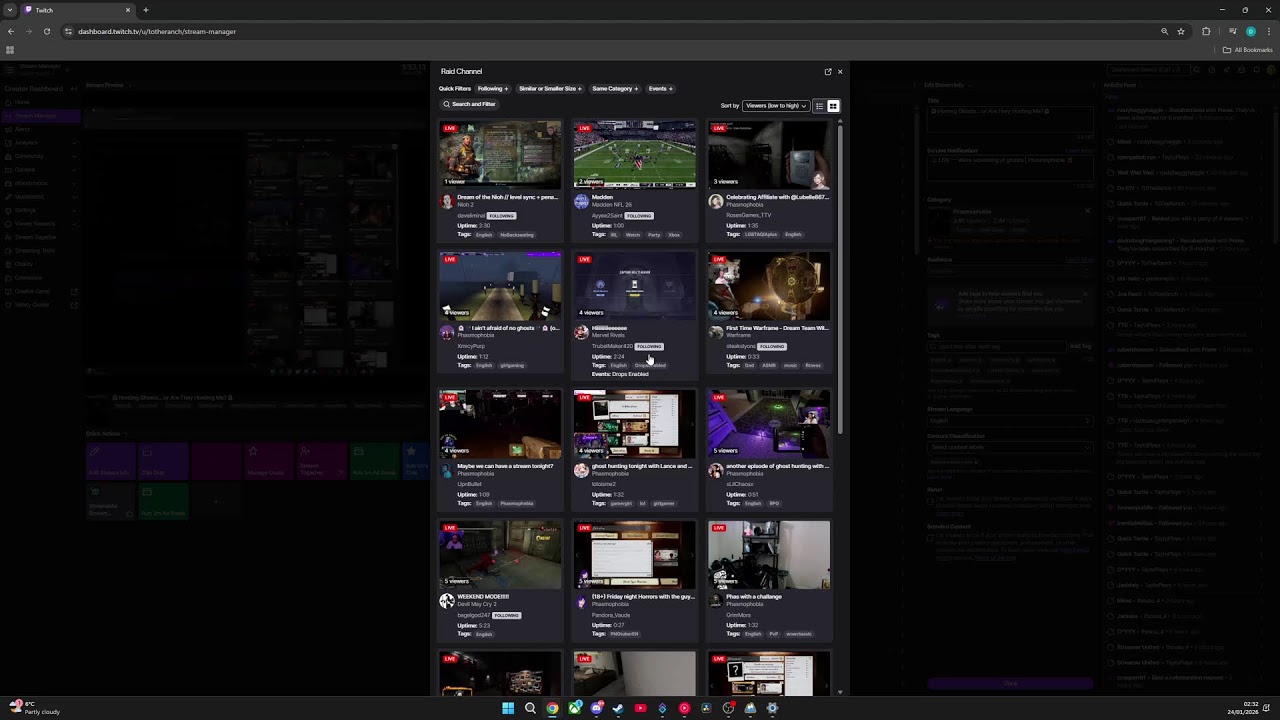Open Search and Filter
This screenshot has height=720, width=1280.
coord(470,104)
